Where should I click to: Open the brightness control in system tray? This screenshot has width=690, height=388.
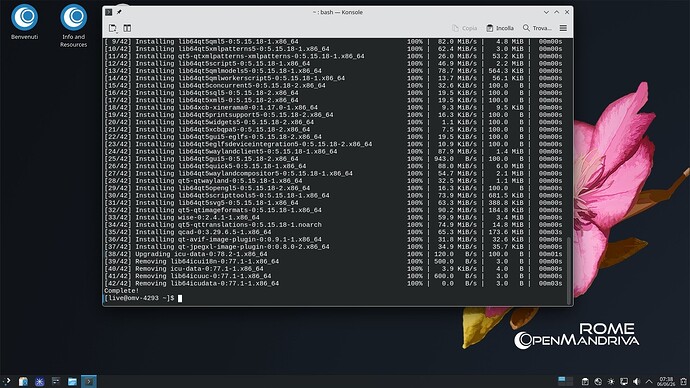(x=611, y=381)
